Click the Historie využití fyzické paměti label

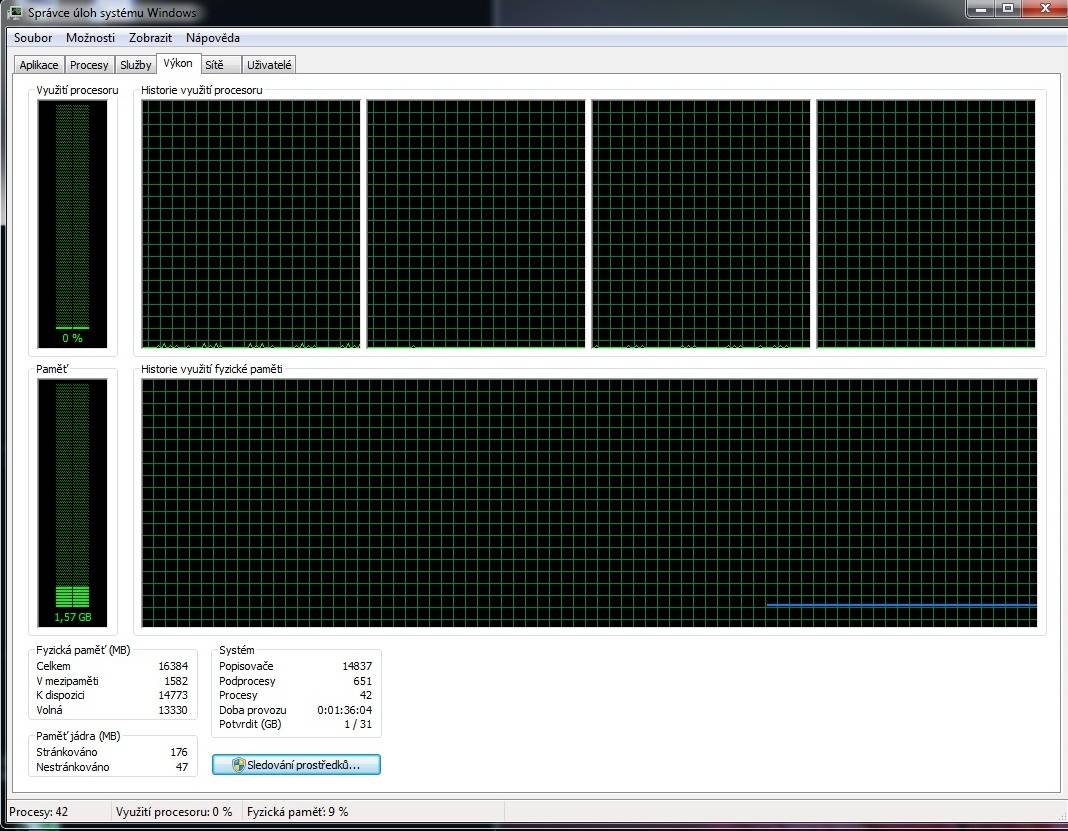tap(212, 369)
